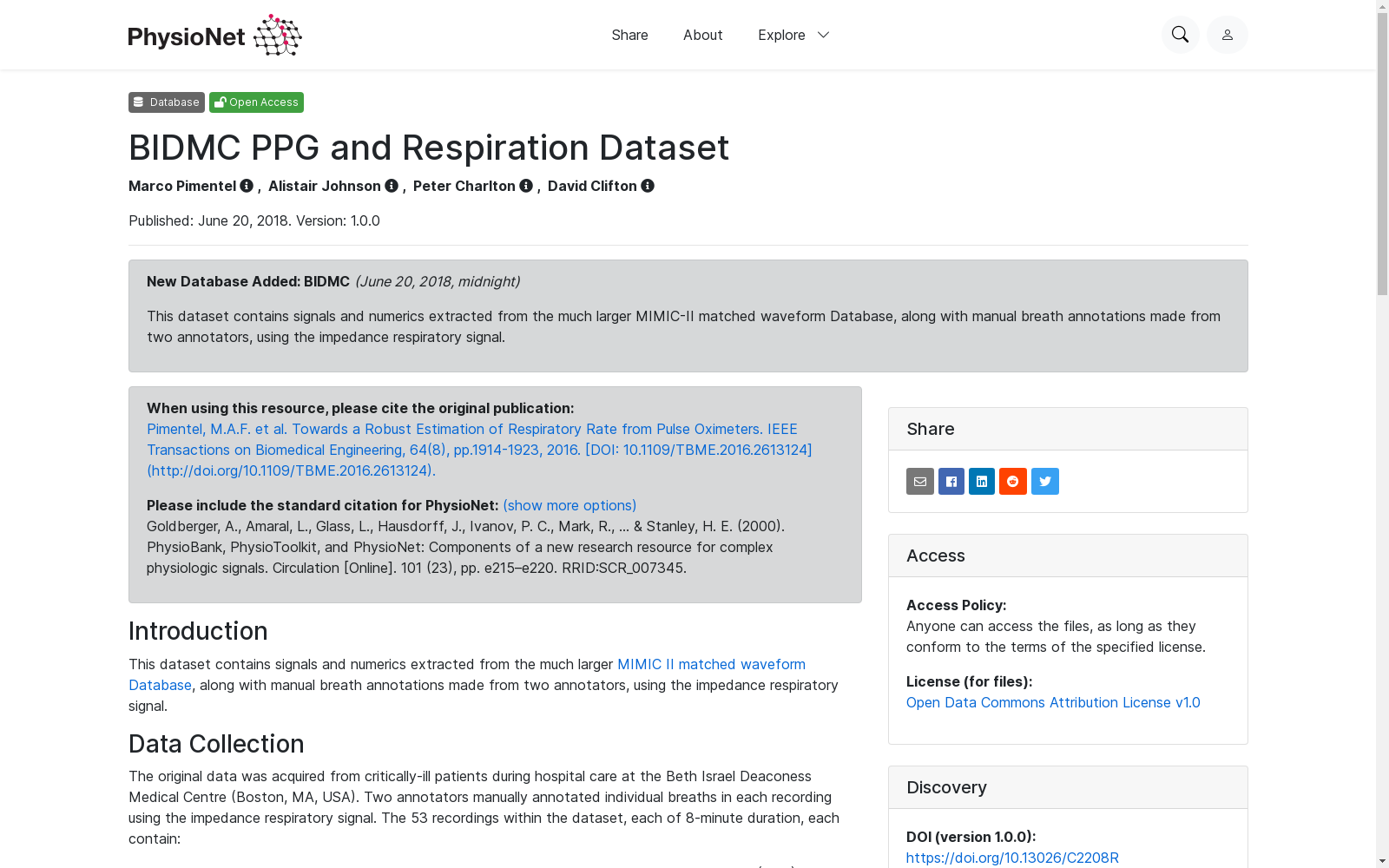Screen dimensions: 1389x868
Task: Share on Reddit
Action: pos(1013,481)
